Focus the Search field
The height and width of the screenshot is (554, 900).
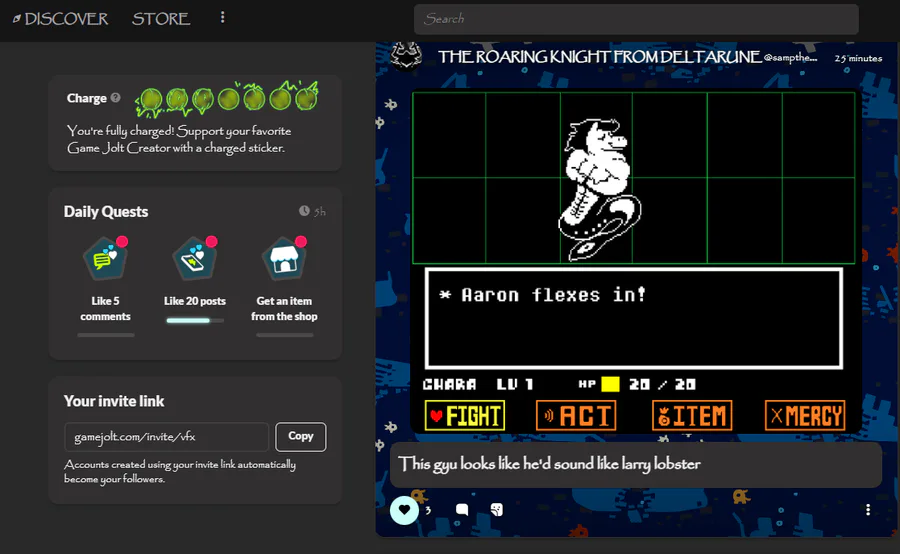[636, 19]
